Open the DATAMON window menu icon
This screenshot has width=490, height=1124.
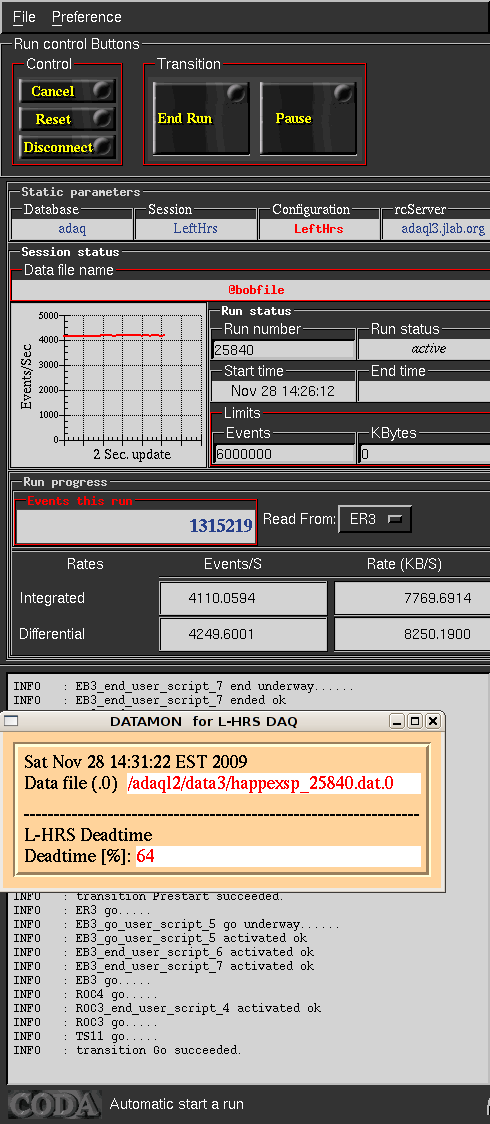[x=10, y=721]
